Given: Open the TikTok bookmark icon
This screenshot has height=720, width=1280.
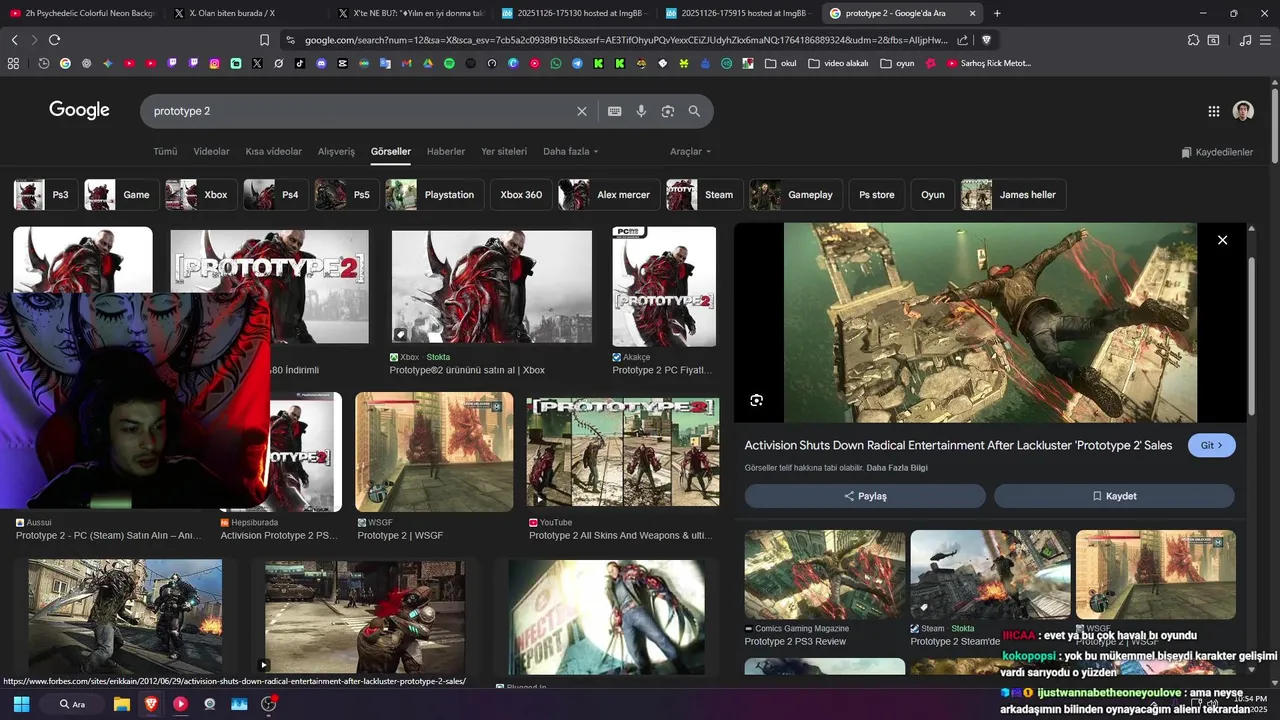Looking at the screenshot, I should click(x=300, y=63).
